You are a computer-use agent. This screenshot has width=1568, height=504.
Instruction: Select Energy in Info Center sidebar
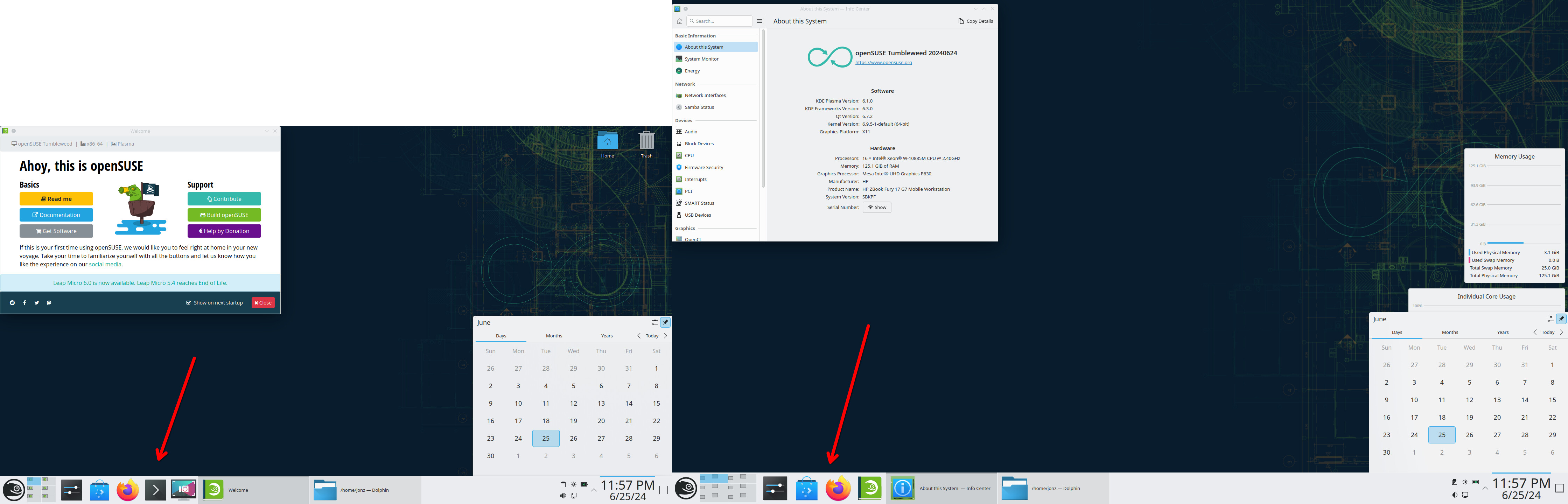[716, 71]
